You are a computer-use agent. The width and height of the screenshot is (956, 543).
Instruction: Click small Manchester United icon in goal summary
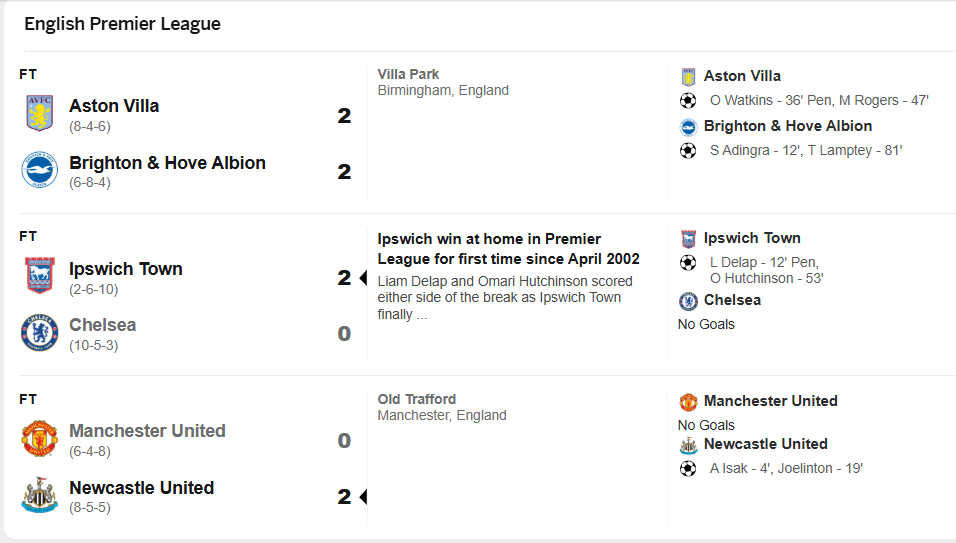pyautogui.click(x=688, y=402)
